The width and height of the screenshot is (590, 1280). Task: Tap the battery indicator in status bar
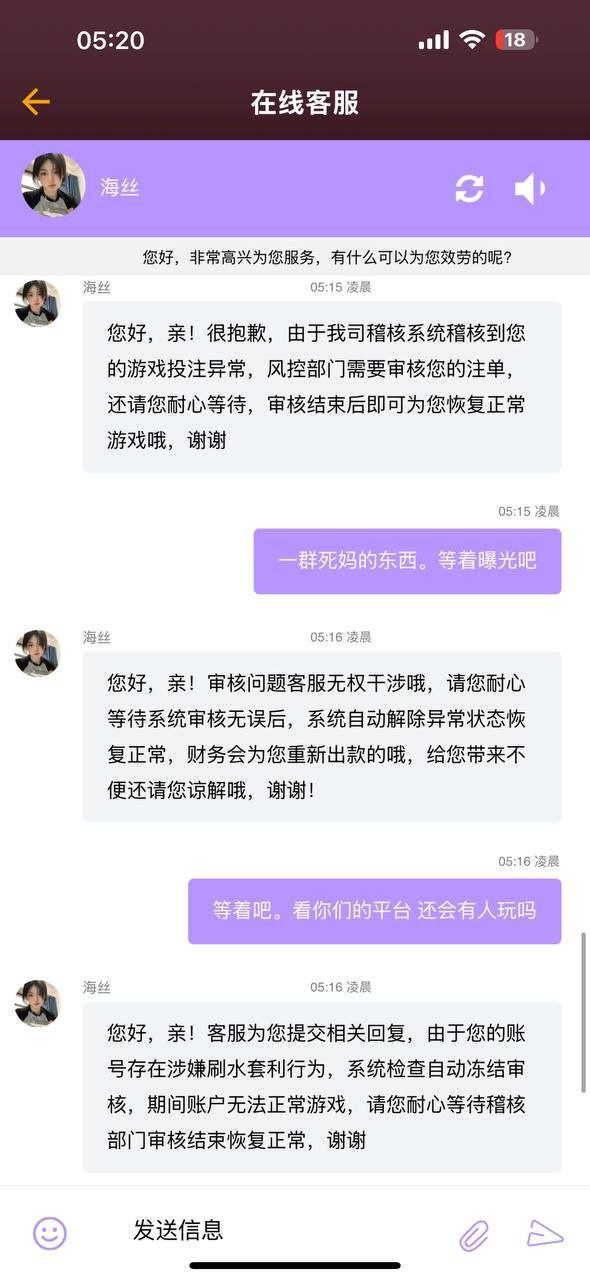coord(517,40)
